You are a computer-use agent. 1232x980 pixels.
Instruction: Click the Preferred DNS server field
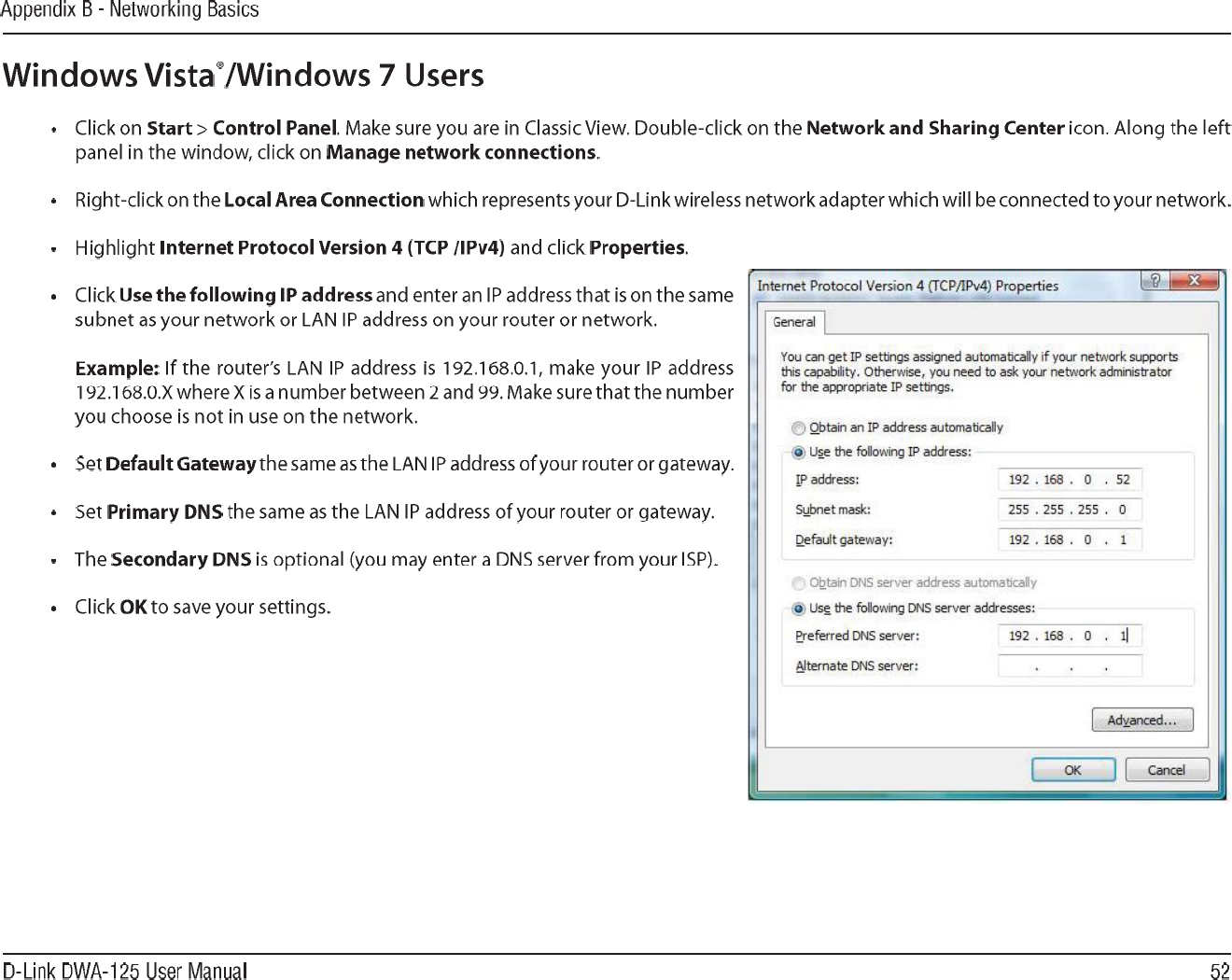[1070, 636]
